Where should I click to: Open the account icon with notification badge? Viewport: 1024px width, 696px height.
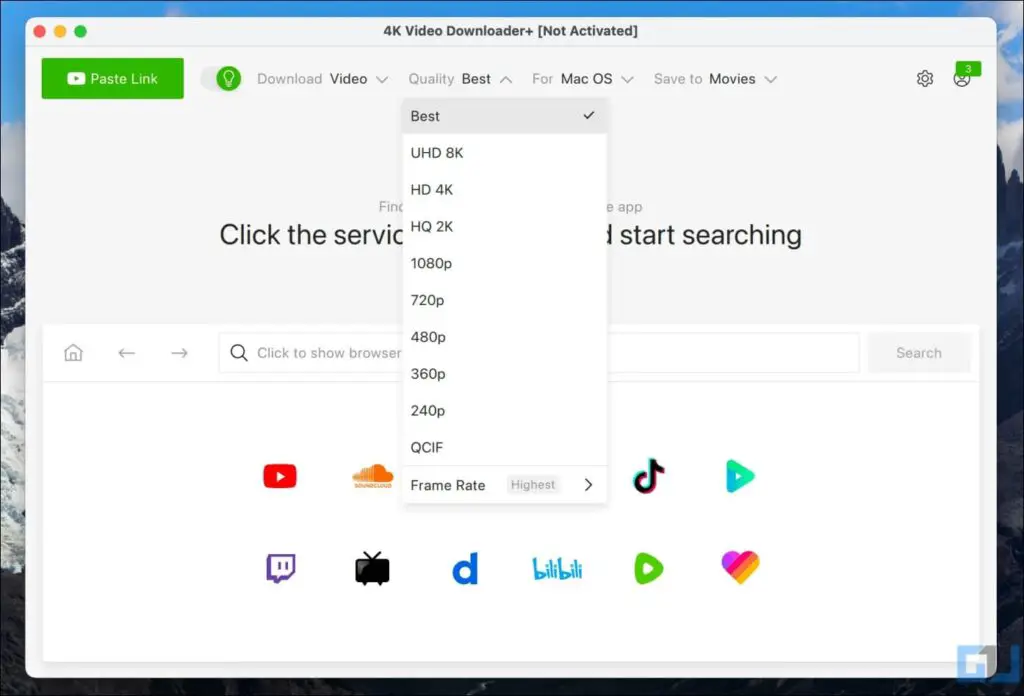click(963, 78)
